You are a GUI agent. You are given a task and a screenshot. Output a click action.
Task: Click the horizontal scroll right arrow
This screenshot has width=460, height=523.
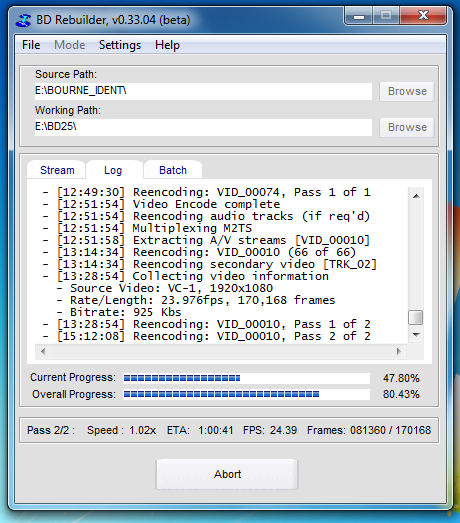click(x=399, y=351)
